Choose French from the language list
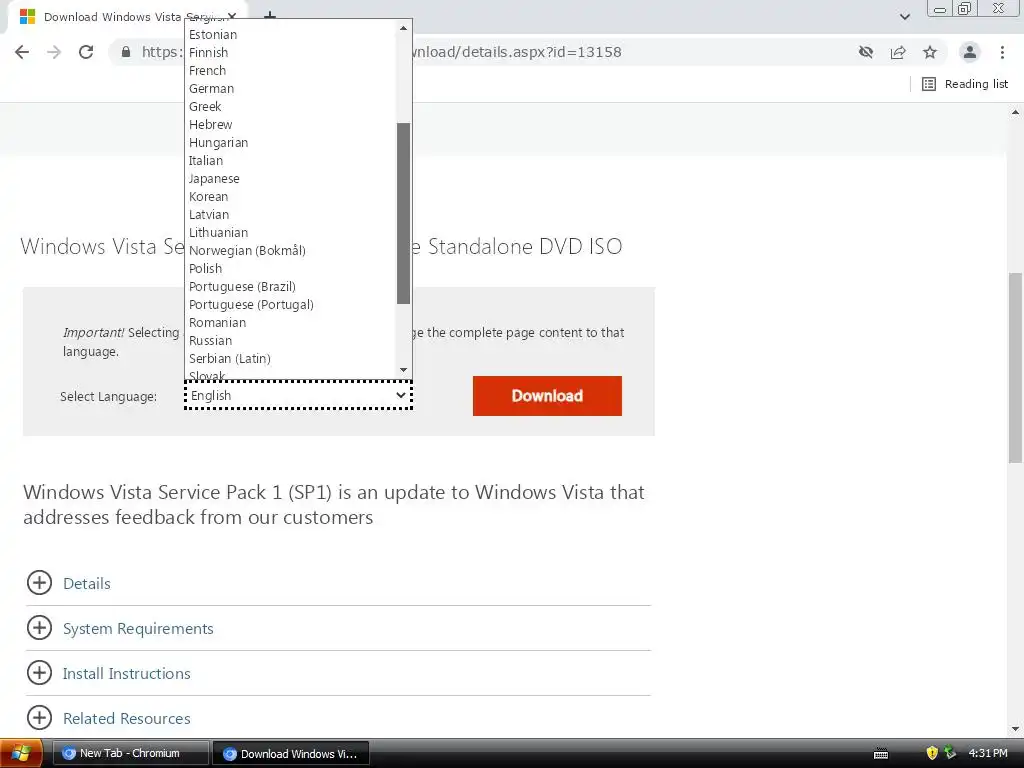This screenshot has height=768, width=1024. click(x=291, y=71)
